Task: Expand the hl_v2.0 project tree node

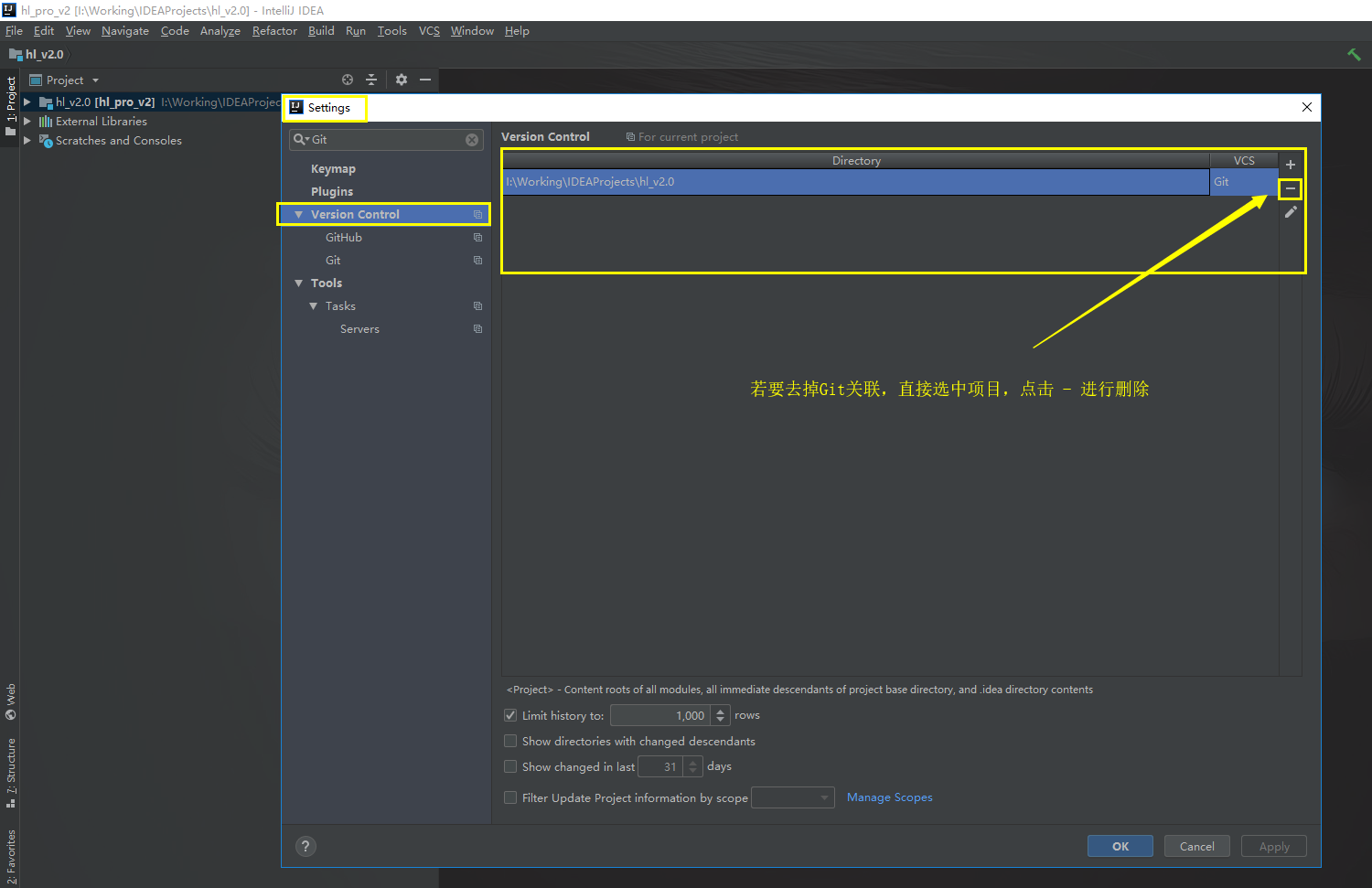Action: 27,102
